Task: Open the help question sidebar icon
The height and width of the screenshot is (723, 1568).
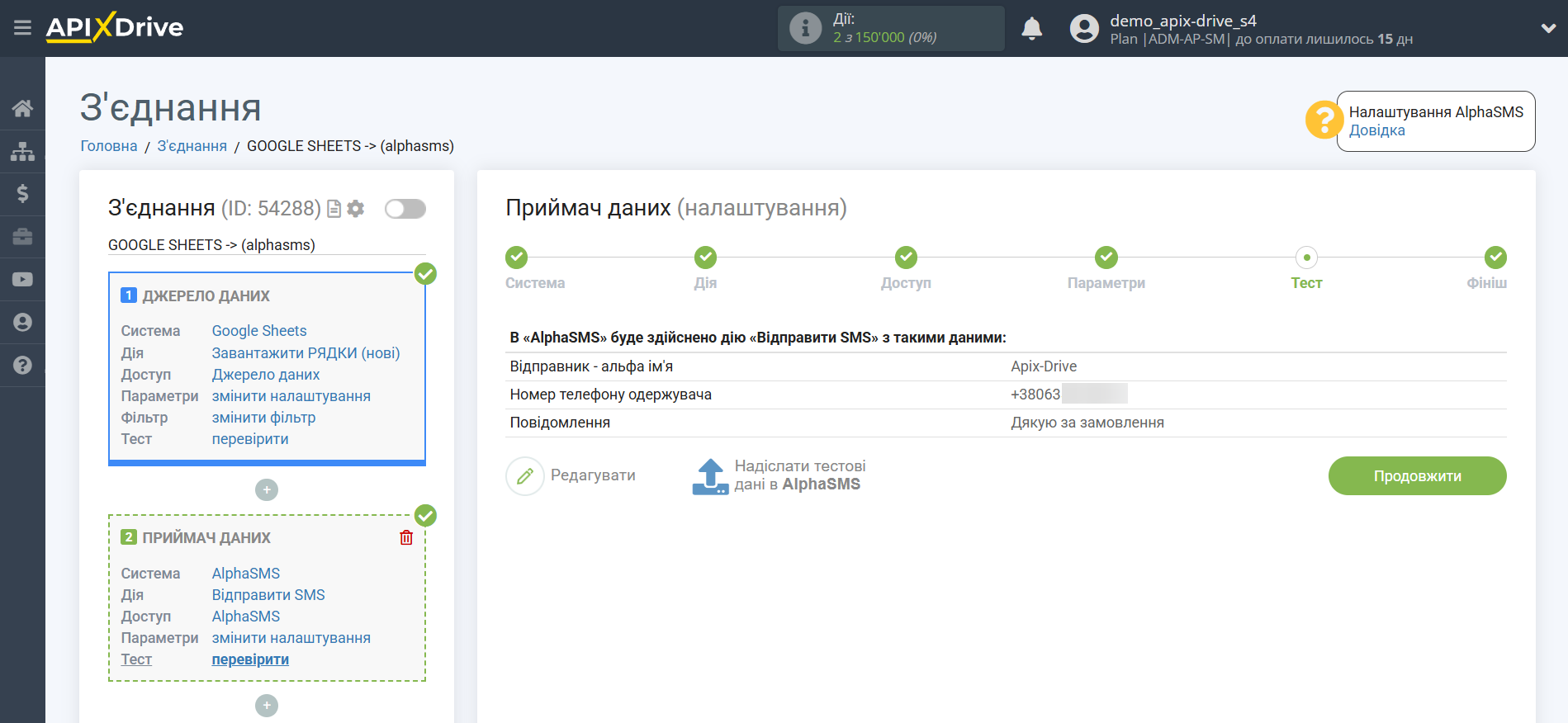Action: tap(22, 366)
